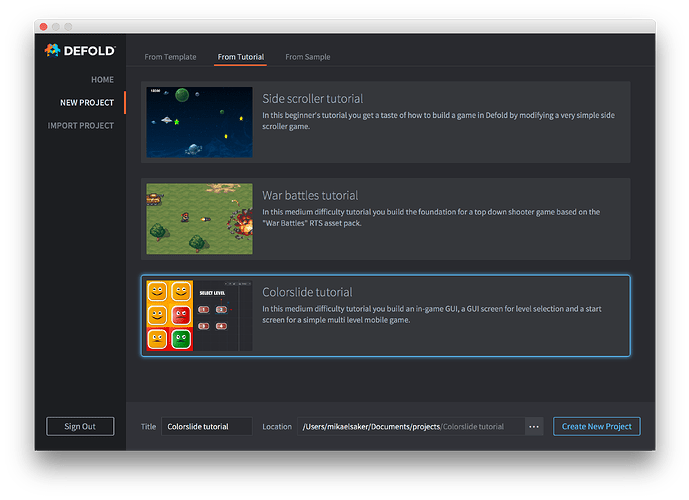Open location browse ellipsis button
The image size is (689, 500).
click(x=534, y=427)
